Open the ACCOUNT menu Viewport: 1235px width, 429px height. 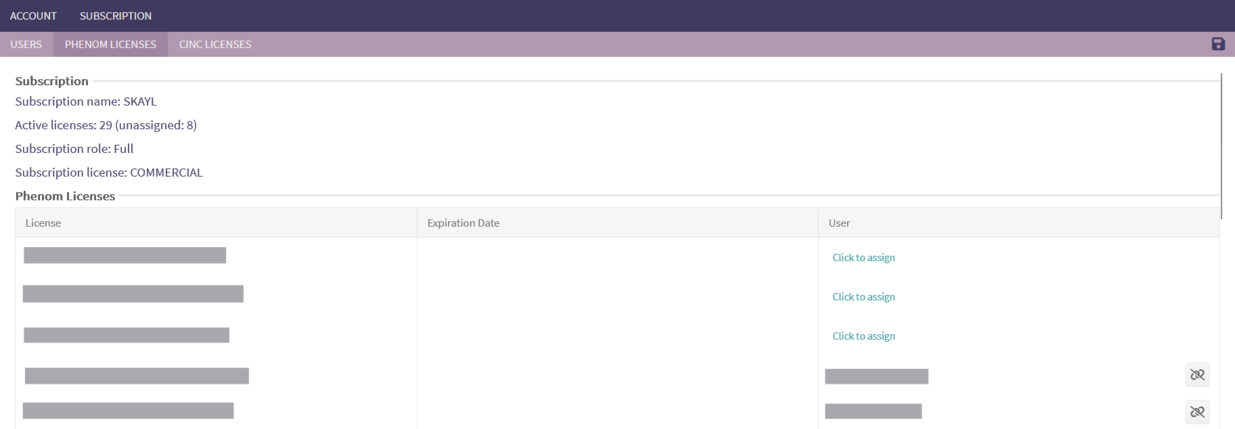coord(33,16)
